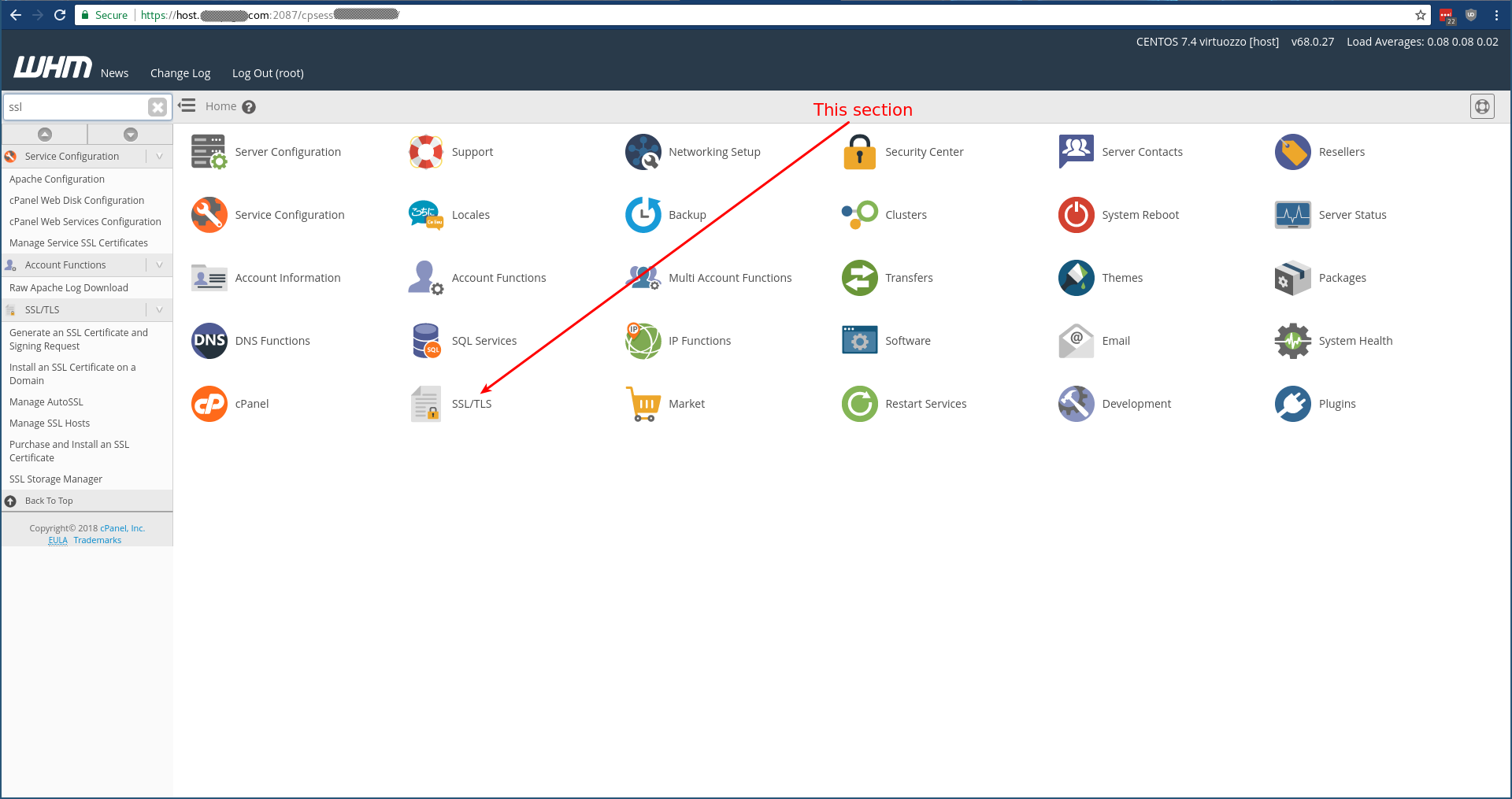The image size is (1512, 799).
Task: Click Log Out (root) link
Action: point(268,73)
